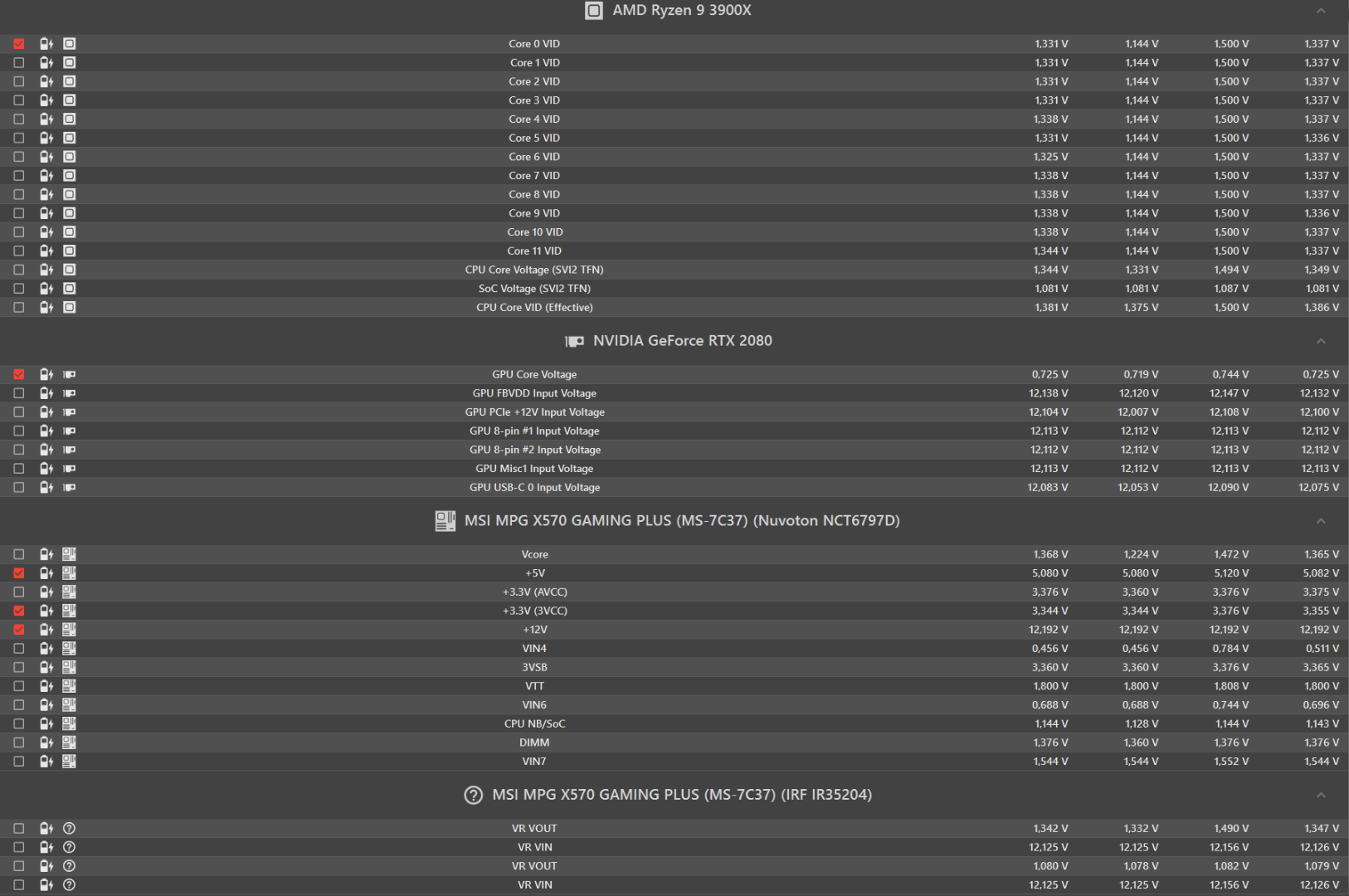1349x896 pixels.
Task: Click the voltage icon in the CPU Core Voltage (SVI2 TFN) row
Action: pyautogui.click(x=46, y=270)
